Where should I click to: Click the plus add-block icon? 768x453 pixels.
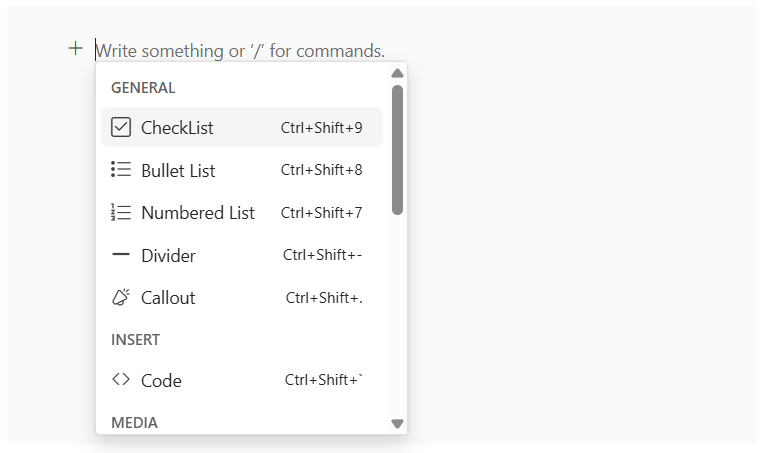[x=75, y=49]
